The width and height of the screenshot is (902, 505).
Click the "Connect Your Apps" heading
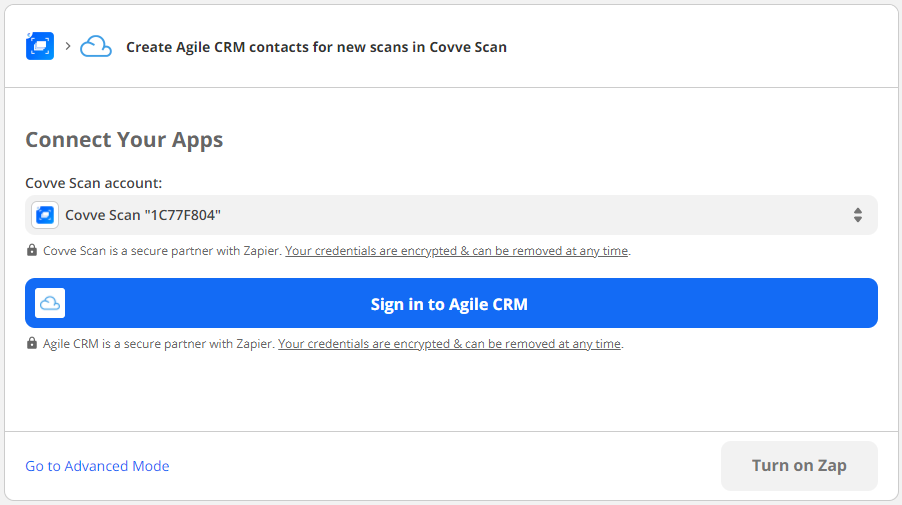(x=124, y=140)
